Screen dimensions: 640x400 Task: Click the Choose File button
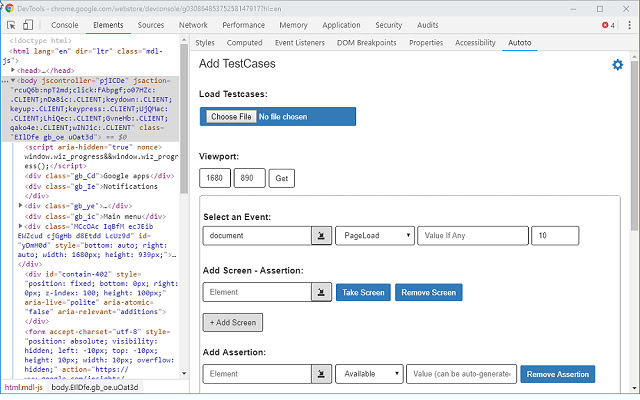[x=231, y=117]
